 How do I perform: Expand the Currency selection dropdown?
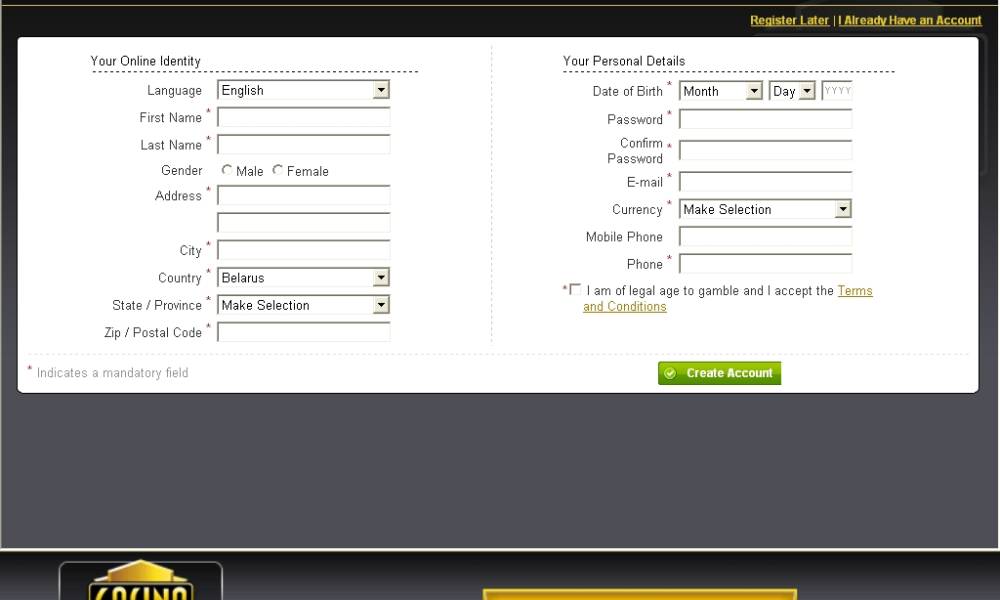tap(765, 209)
